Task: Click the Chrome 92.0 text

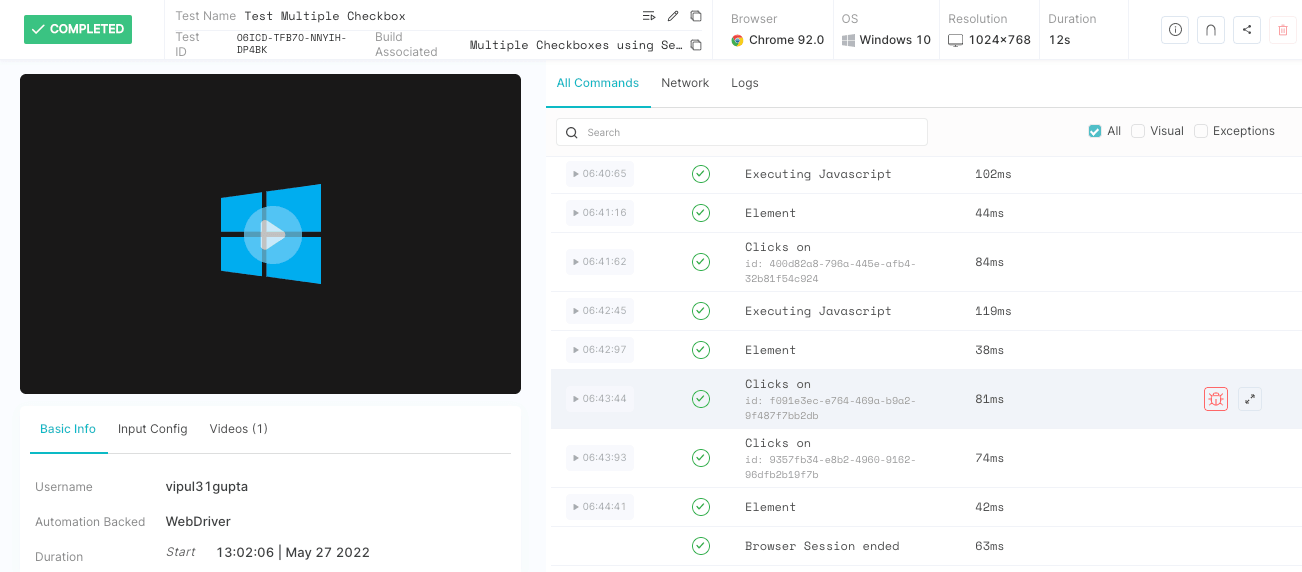Action: coord(786,40)
